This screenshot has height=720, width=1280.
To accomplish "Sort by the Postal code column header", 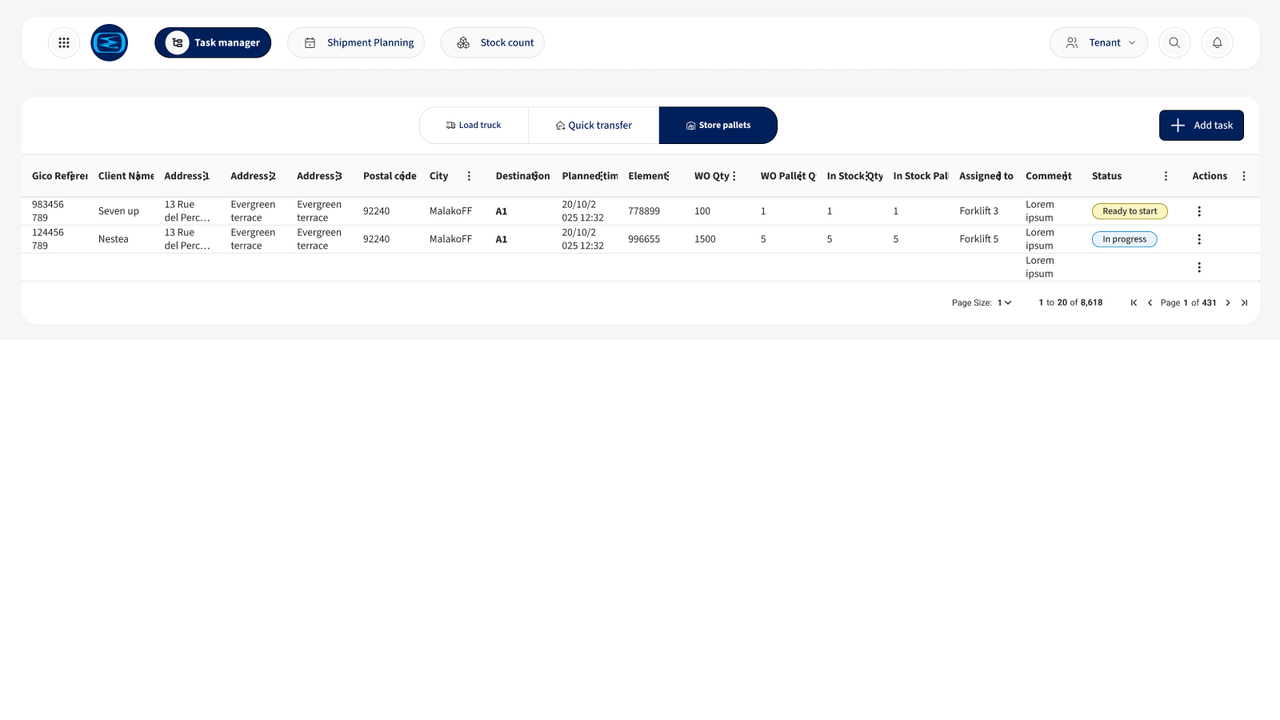I will (x=390, y=176).
